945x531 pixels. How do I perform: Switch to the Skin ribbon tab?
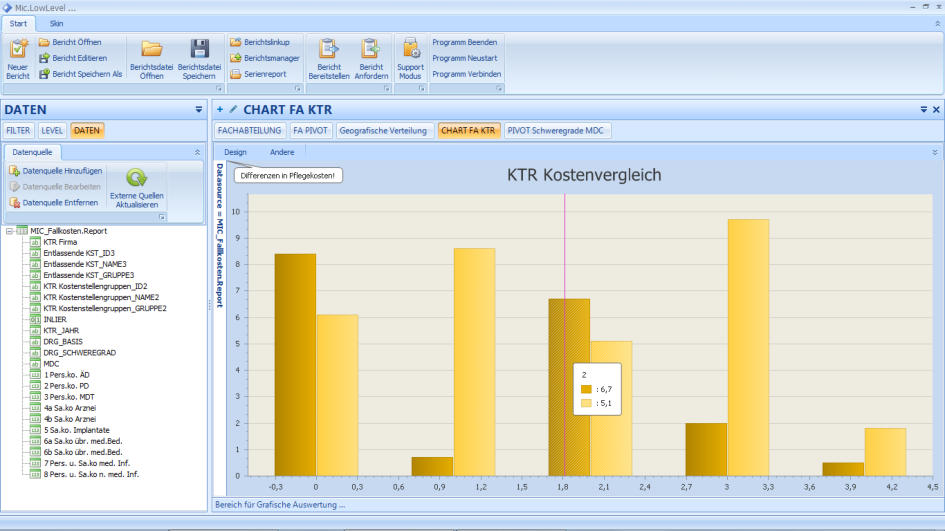pos(57,23)
